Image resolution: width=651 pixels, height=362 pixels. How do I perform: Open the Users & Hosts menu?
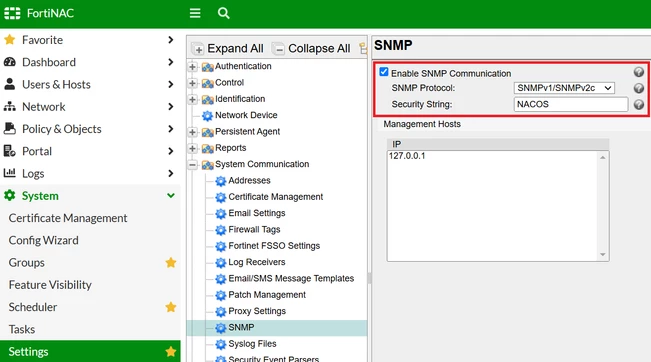click(x=90, y=84)
